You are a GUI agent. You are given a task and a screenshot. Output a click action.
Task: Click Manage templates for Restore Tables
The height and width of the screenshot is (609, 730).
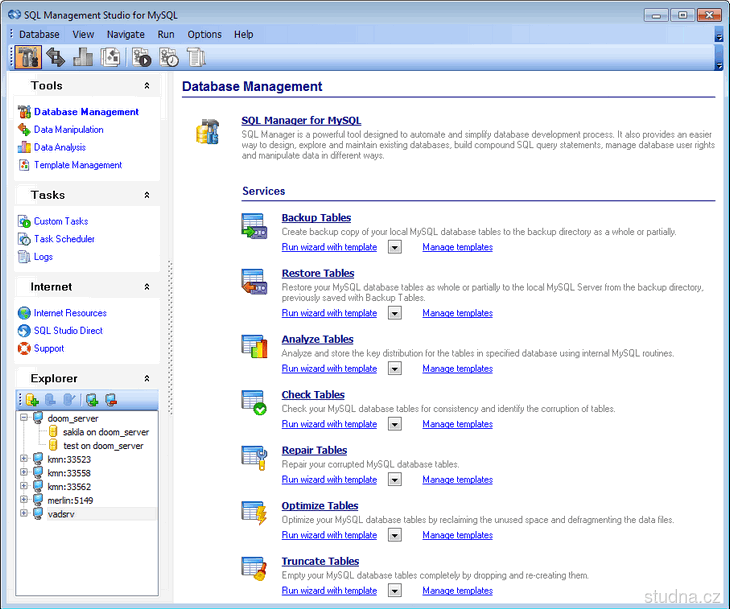click(x=457, y=313)
